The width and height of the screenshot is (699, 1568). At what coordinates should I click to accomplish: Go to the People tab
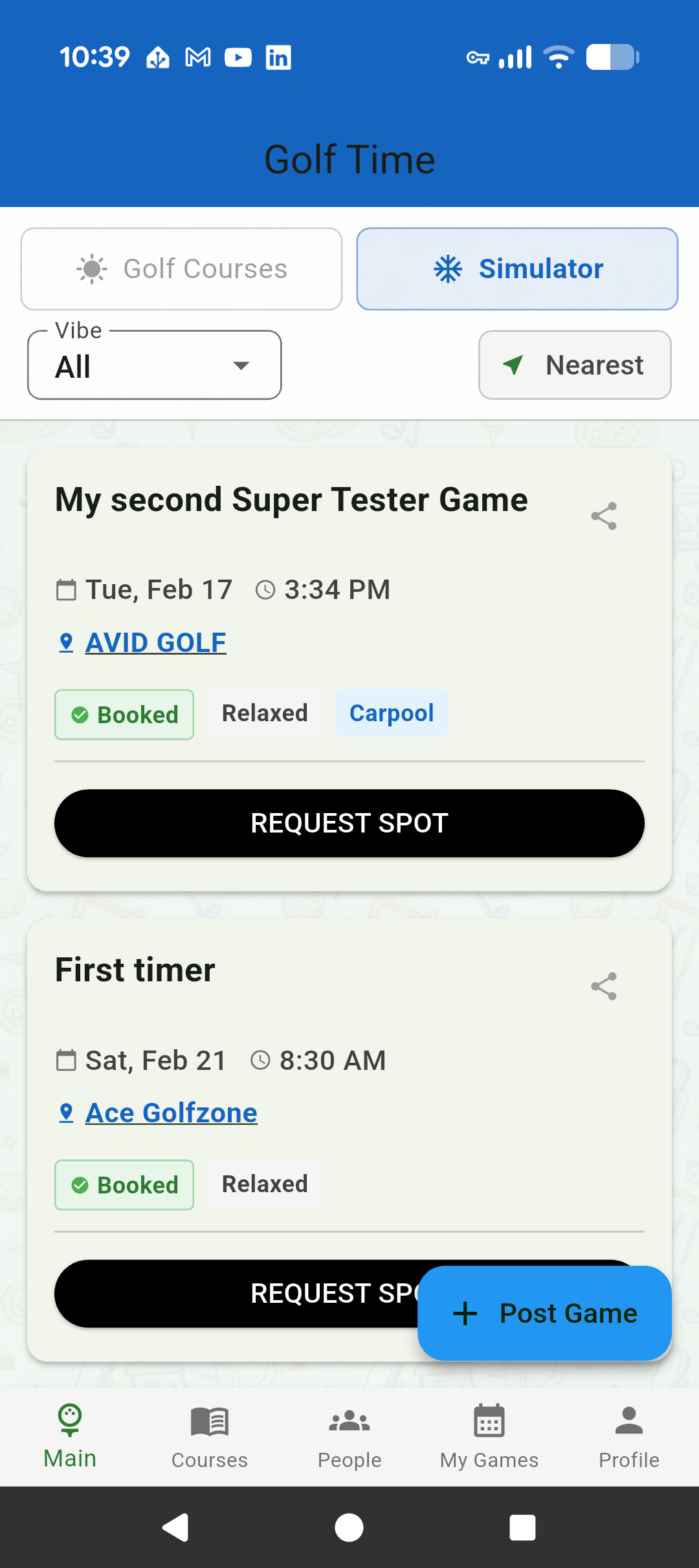pos(349,1436)
